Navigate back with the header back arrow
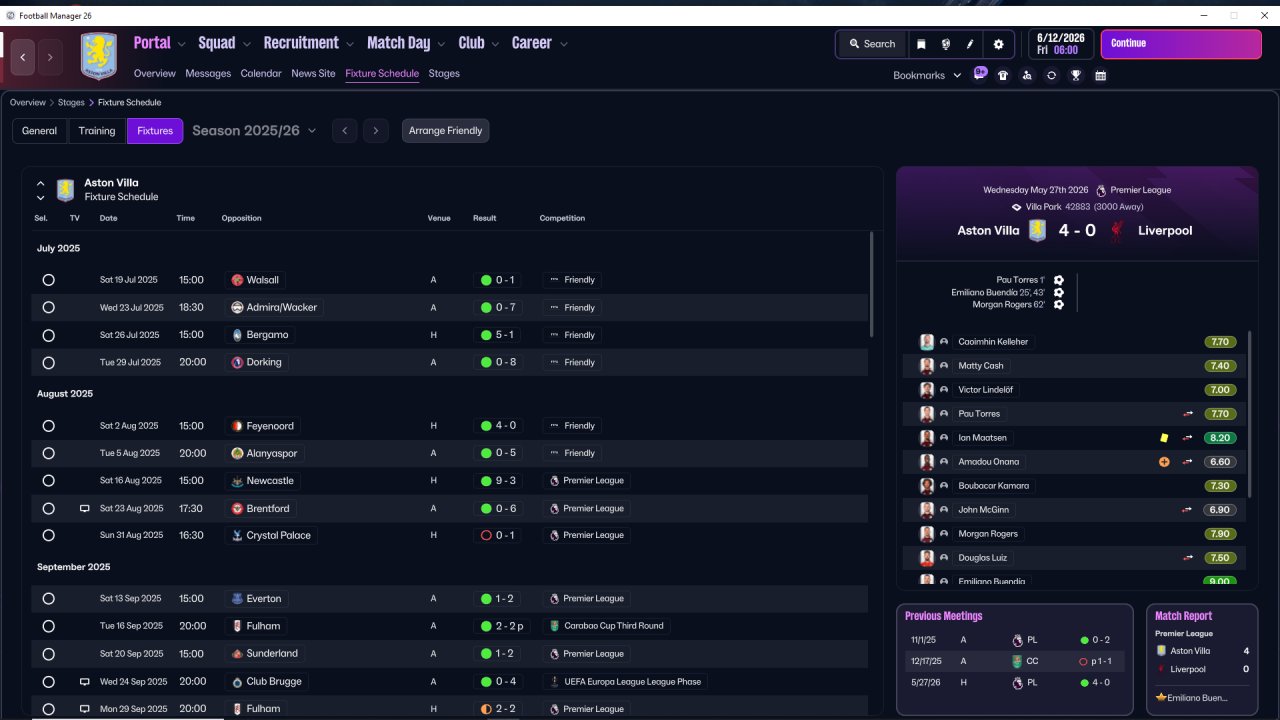Image resolution: width=1280 pixels, height=720 pixels. coord(23,58)
